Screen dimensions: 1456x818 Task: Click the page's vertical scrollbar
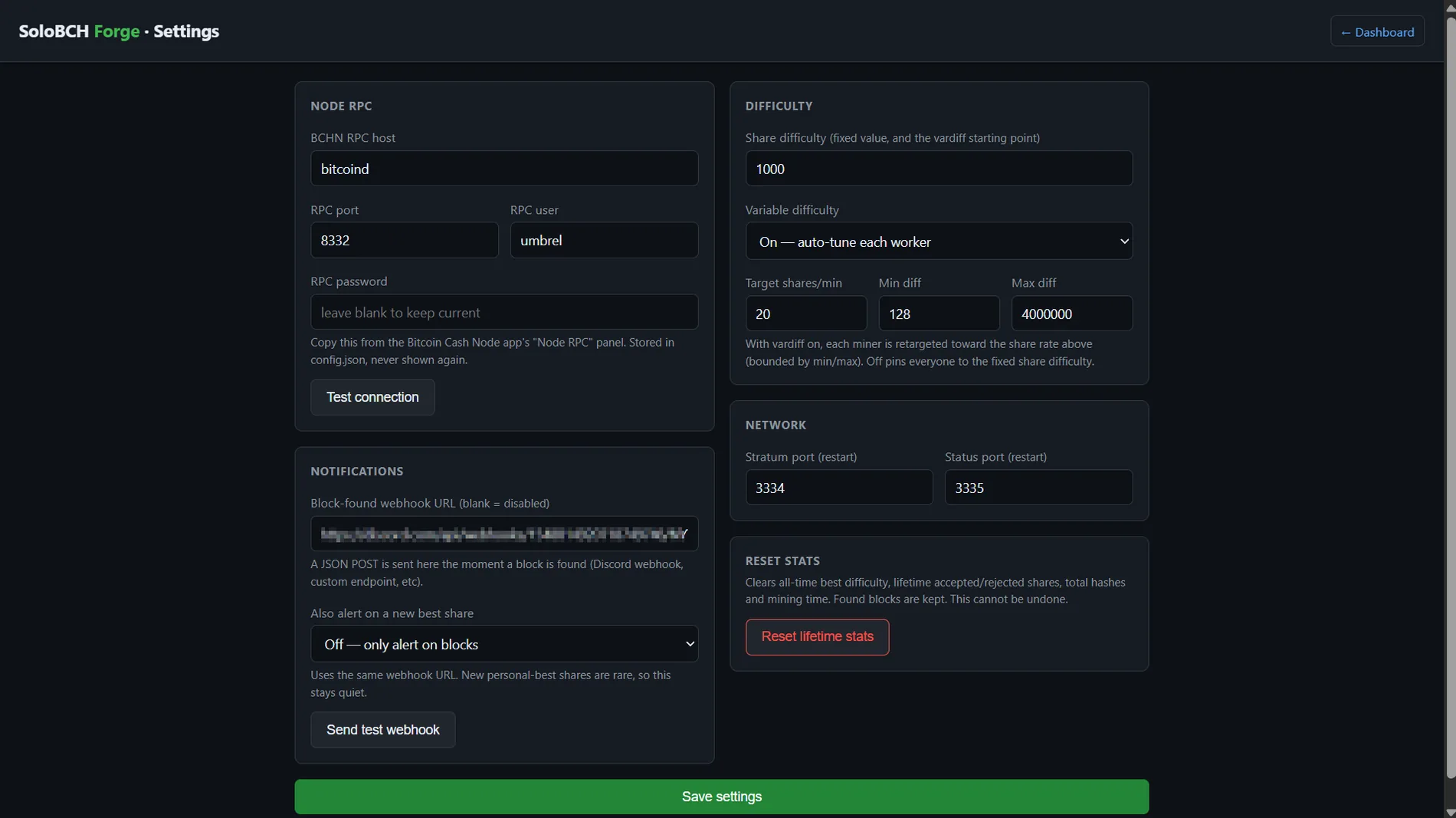1450,399
